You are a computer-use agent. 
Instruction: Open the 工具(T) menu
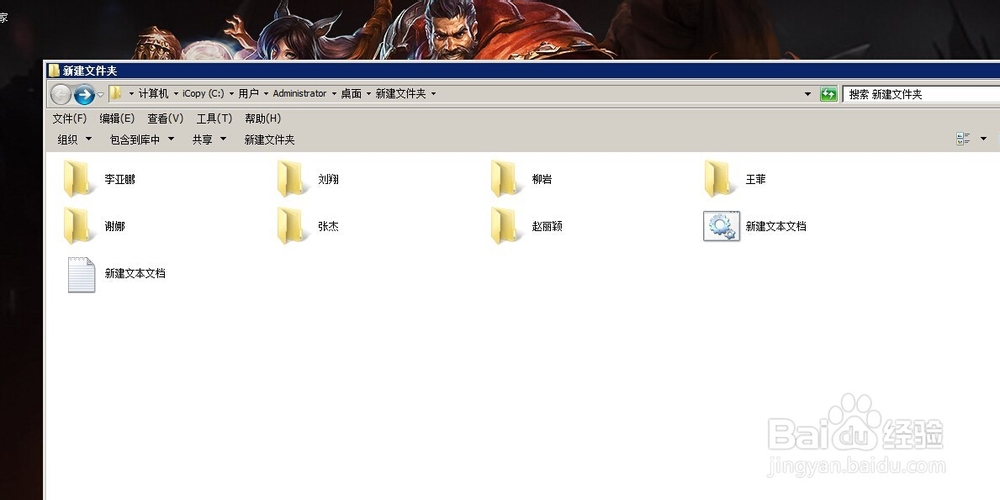coord(214,119)
